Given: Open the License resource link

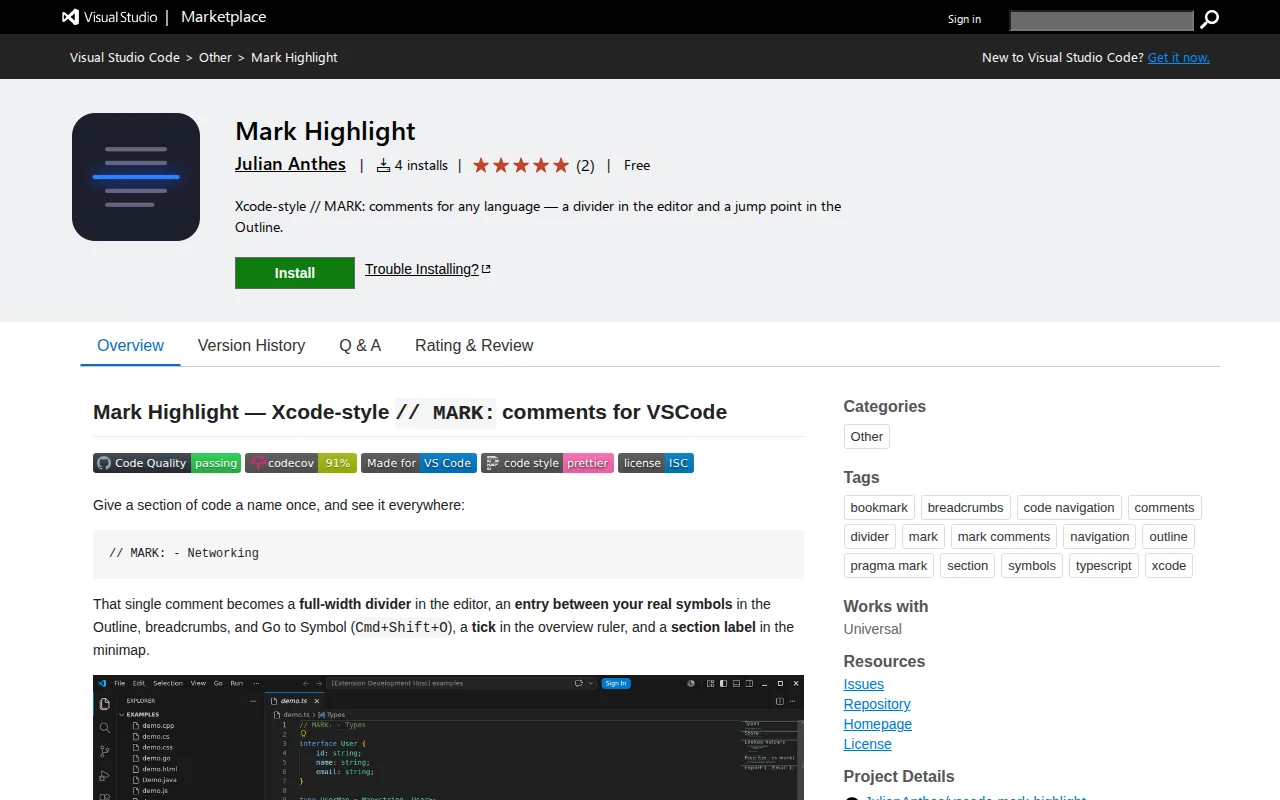Looking at the screenshot, I should click(868, 744).
